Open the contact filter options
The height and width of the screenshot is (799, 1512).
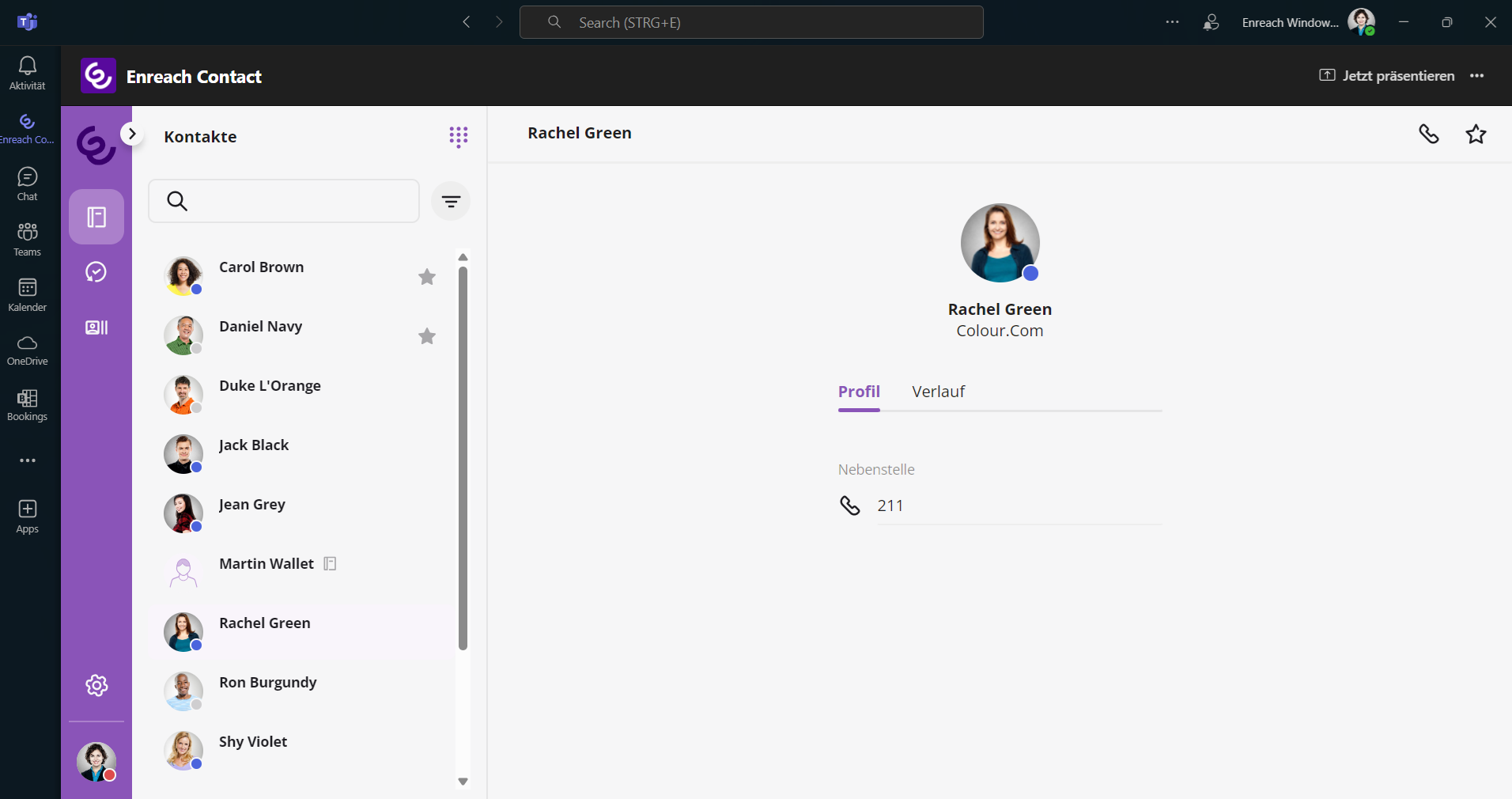click(451, 202)
